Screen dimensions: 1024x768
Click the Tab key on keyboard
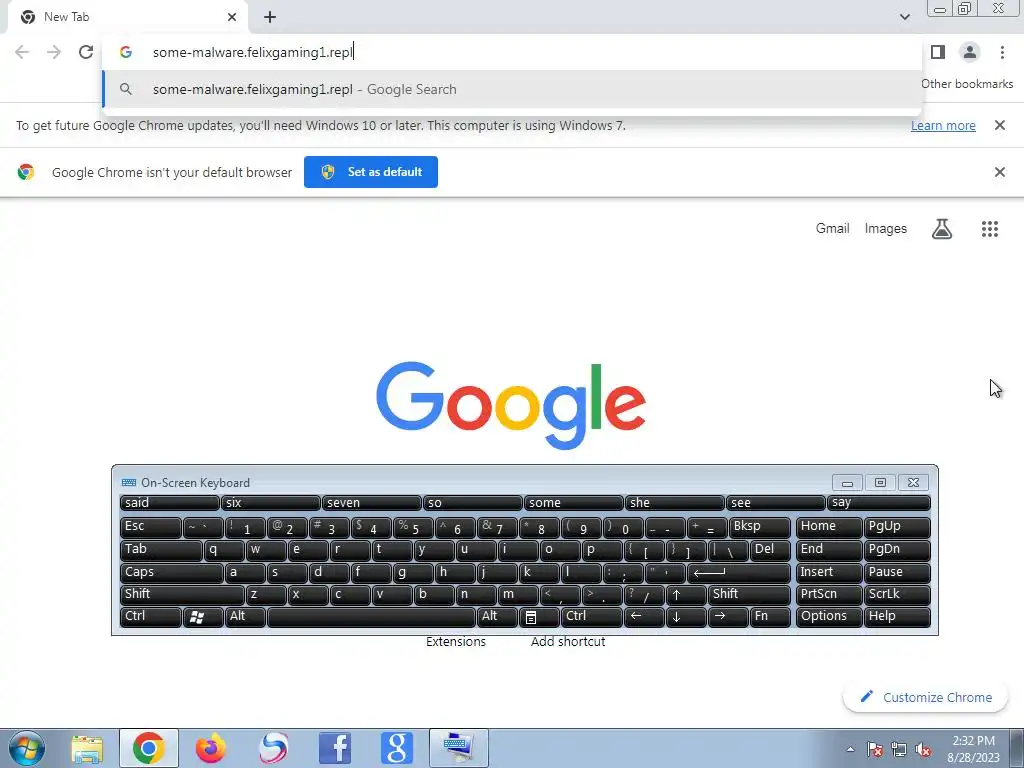(x=161, y=549)
